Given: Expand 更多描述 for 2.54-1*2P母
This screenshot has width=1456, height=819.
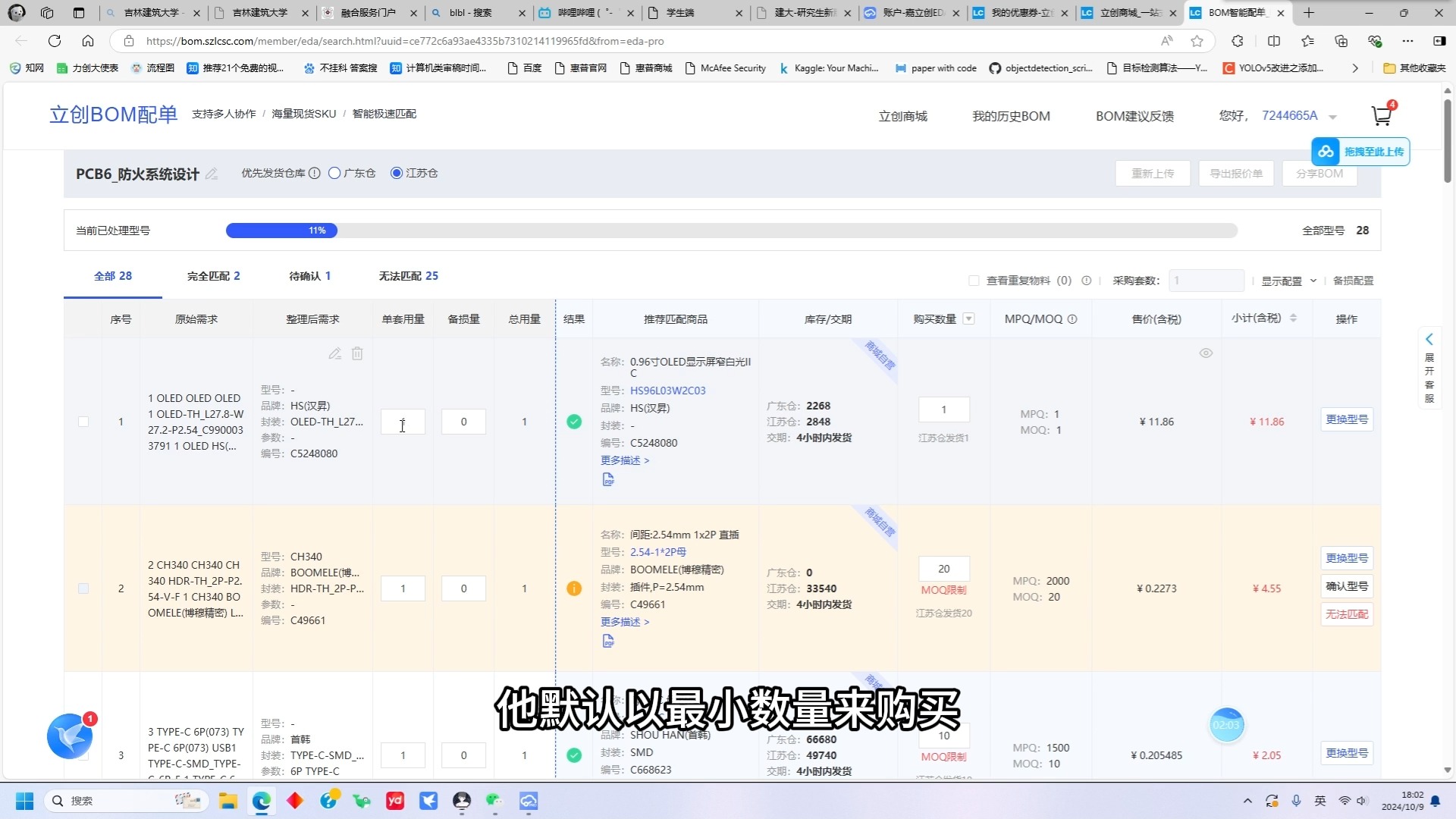Looking at the screenshot, I should coord(625,622).
